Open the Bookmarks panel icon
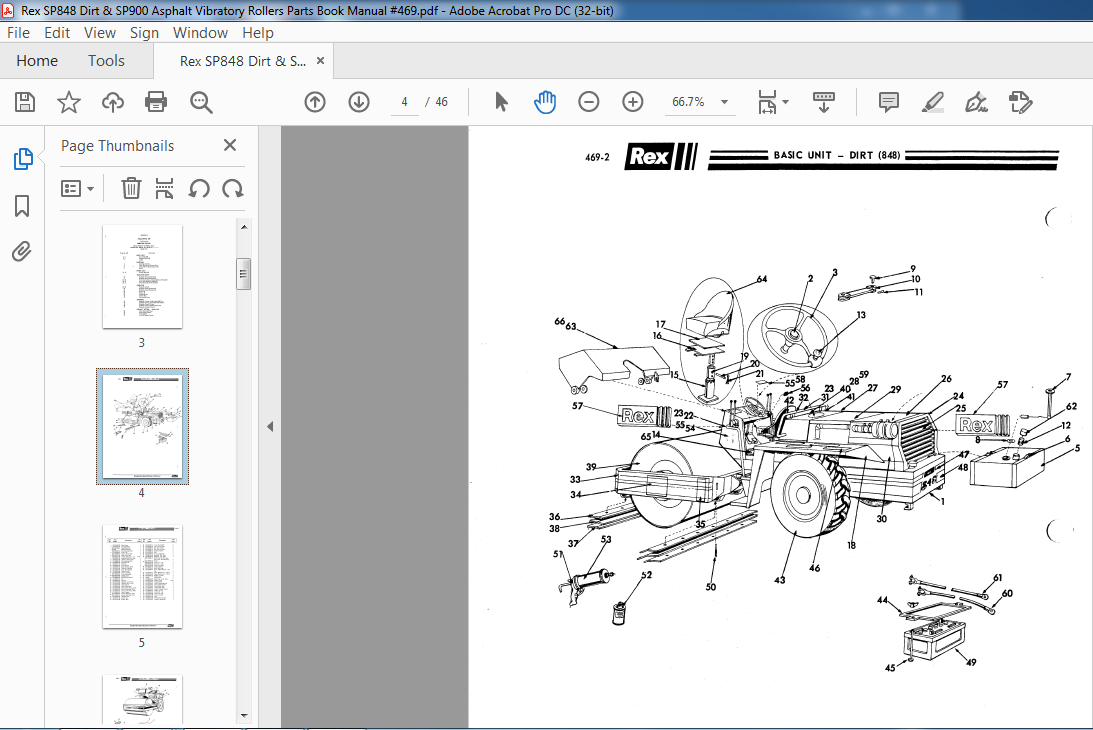 [x=22, y=206]
